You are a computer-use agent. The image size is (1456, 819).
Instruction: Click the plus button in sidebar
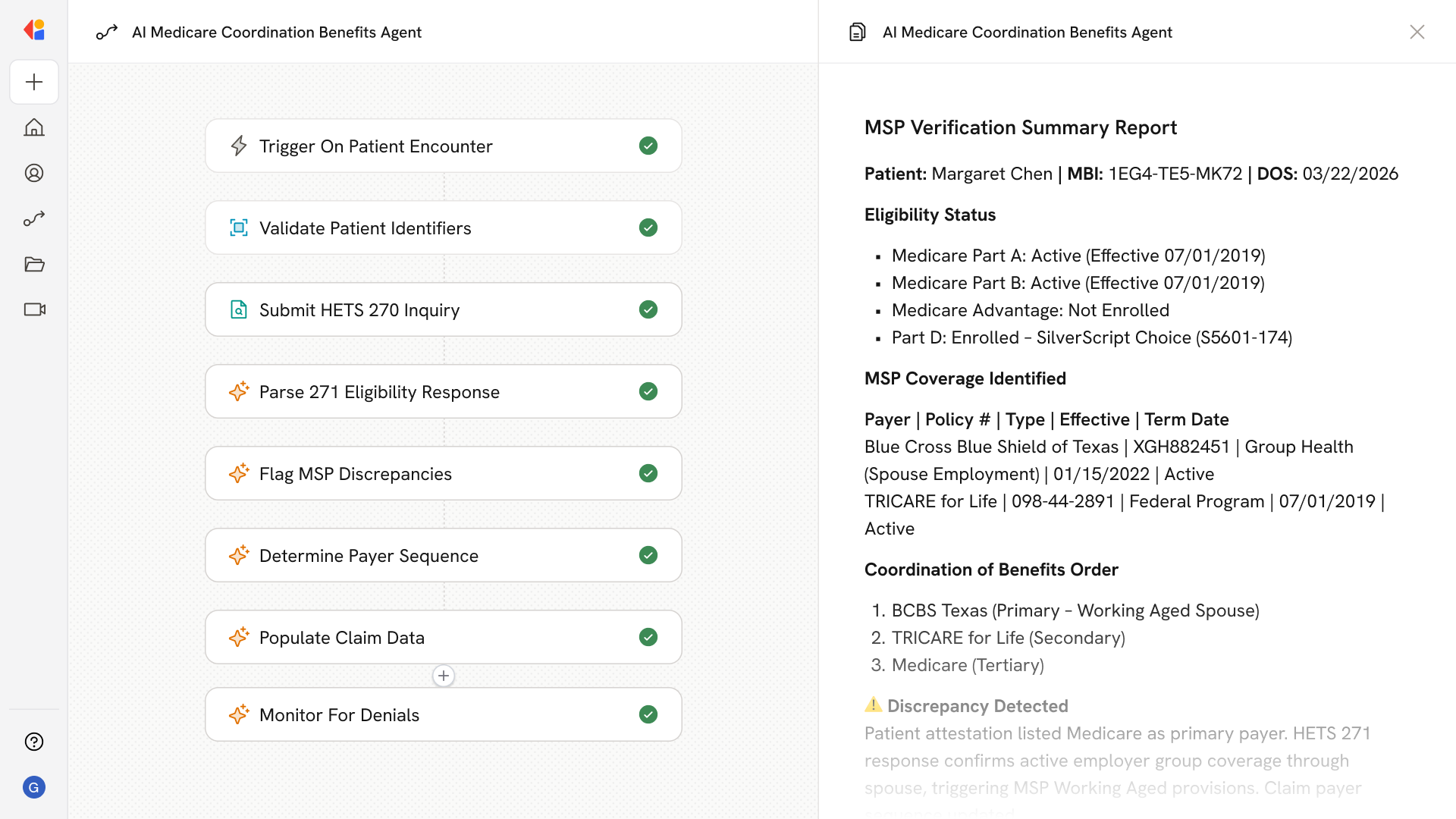pos(34,82)
